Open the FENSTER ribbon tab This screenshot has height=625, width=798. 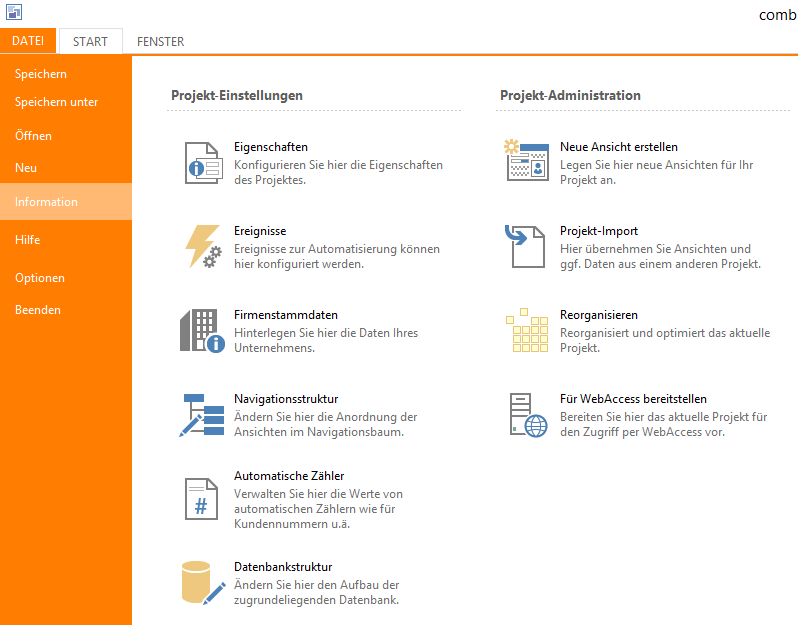coord(160,42)
